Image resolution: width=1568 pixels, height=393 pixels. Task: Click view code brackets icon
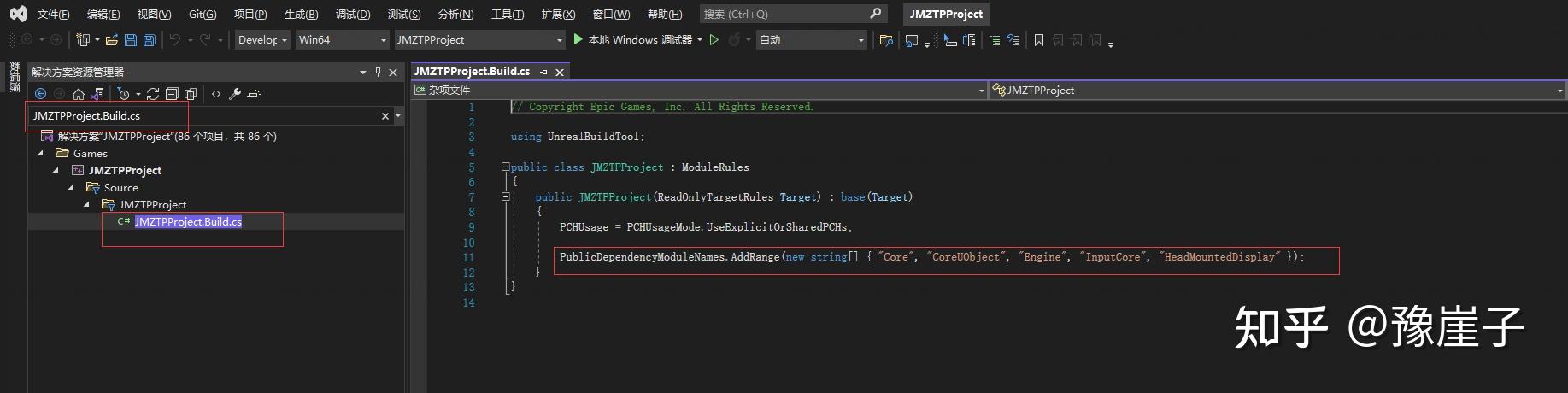pos(216,94)
